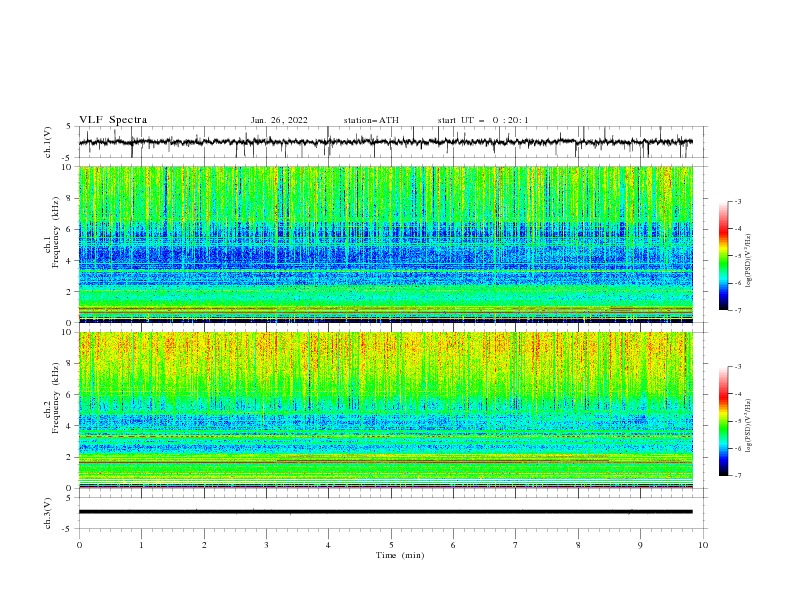This screenshot has width=792, height=612.
Task: Click the time axis tick label "3"
Action: point(266,545)
